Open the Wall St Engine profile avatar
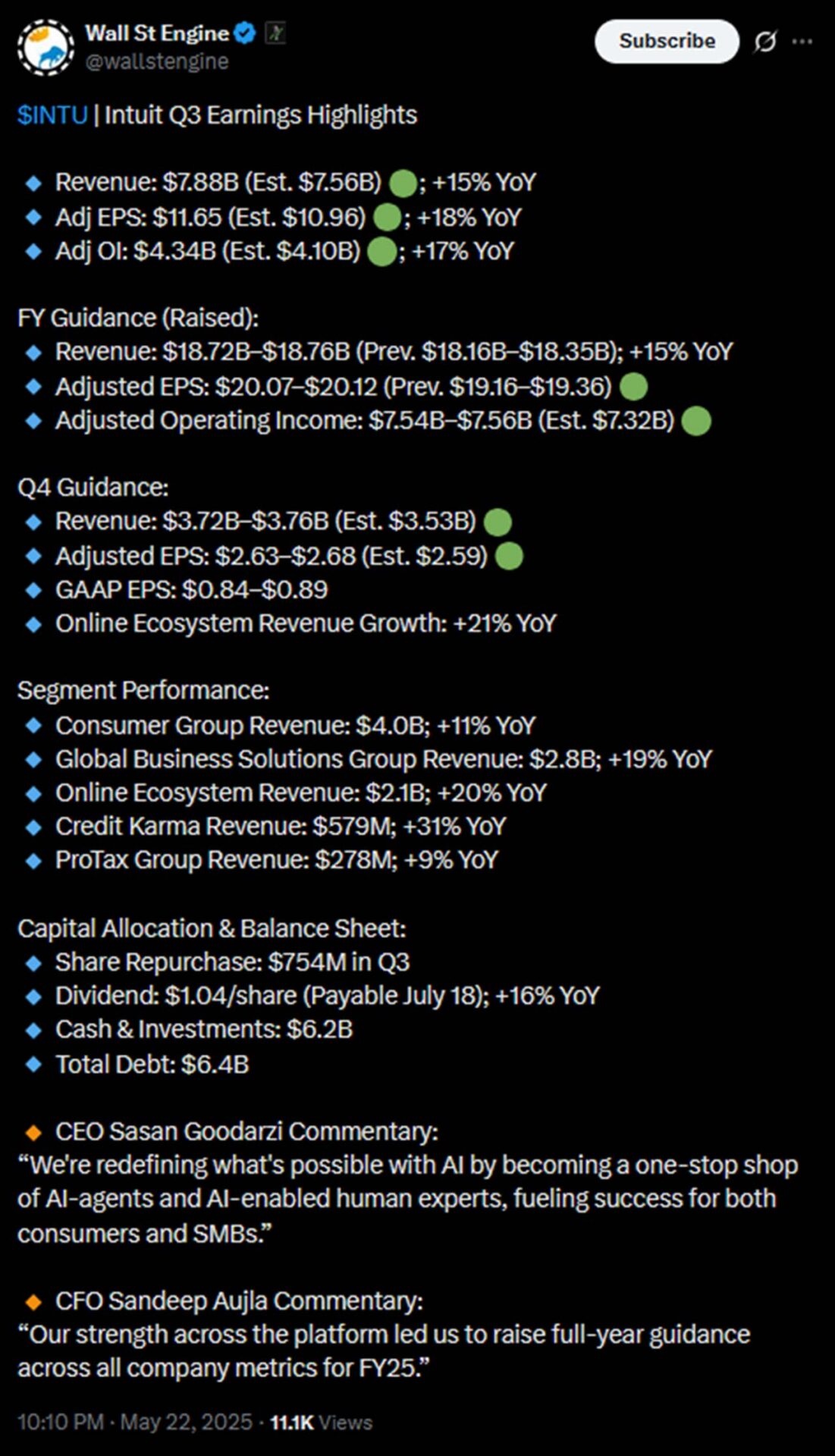The image size is (835, 1456). (x=46, y=47)
